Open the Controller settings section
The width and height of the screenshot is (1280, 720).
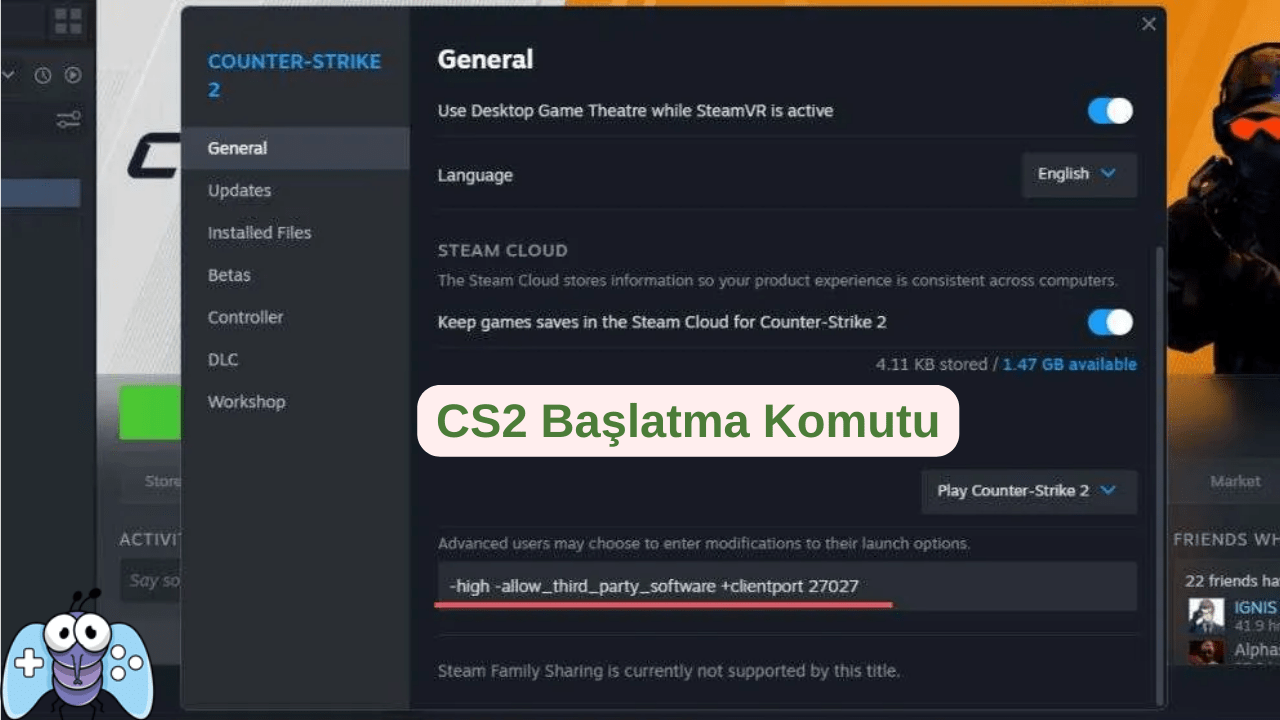[x=245, y=317]
